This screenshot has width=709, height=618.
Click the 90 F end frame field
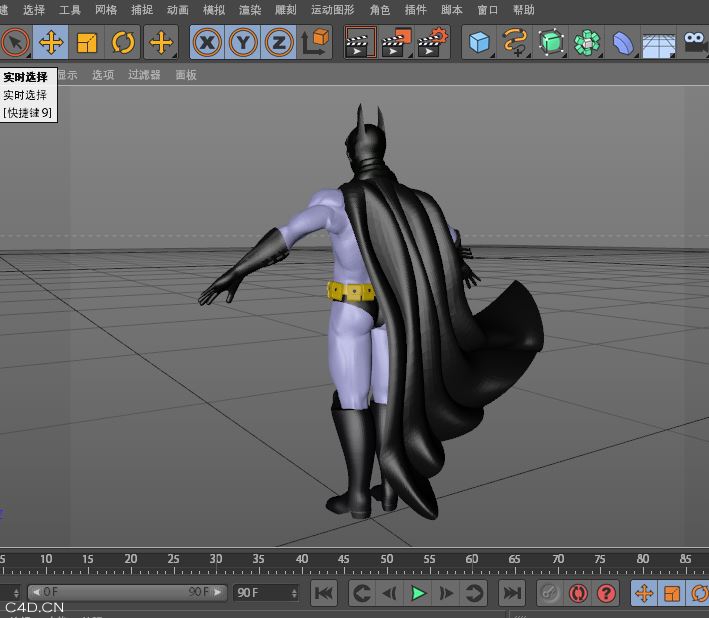(266, 593)
